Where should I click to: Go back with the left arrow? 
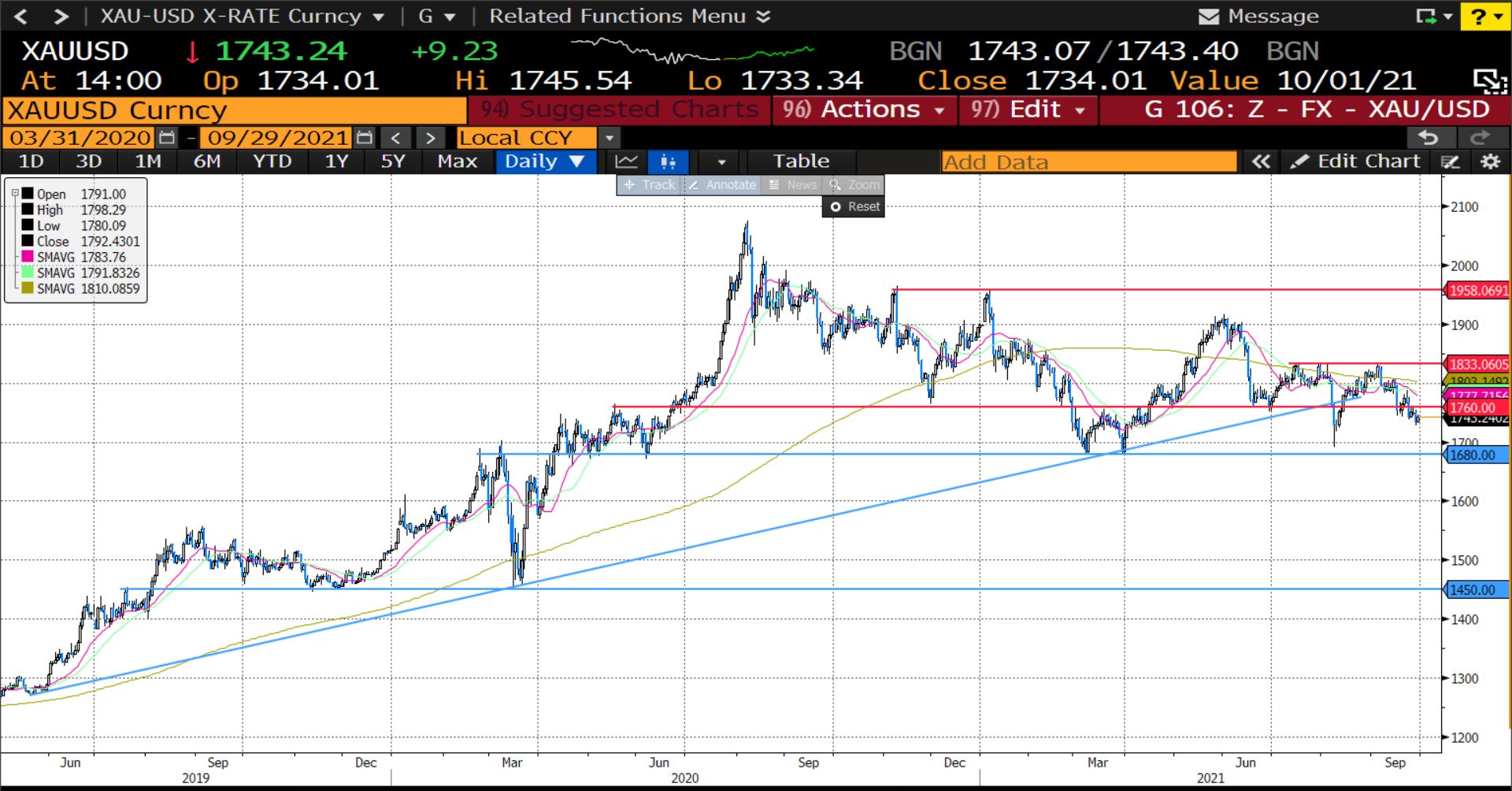(x=21, y=16)
